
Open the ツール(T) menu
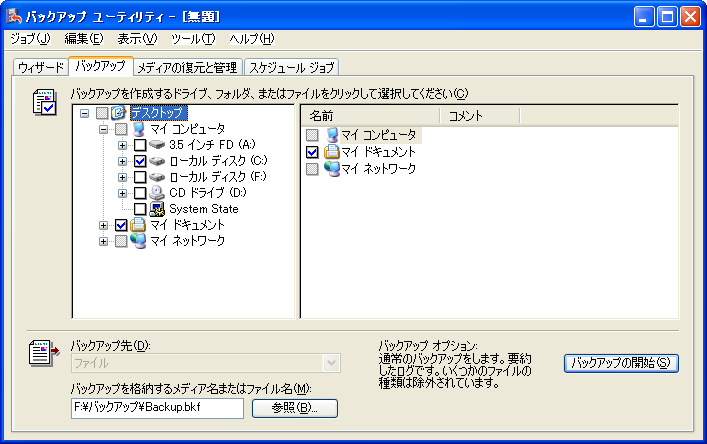(x=193, y=39)
